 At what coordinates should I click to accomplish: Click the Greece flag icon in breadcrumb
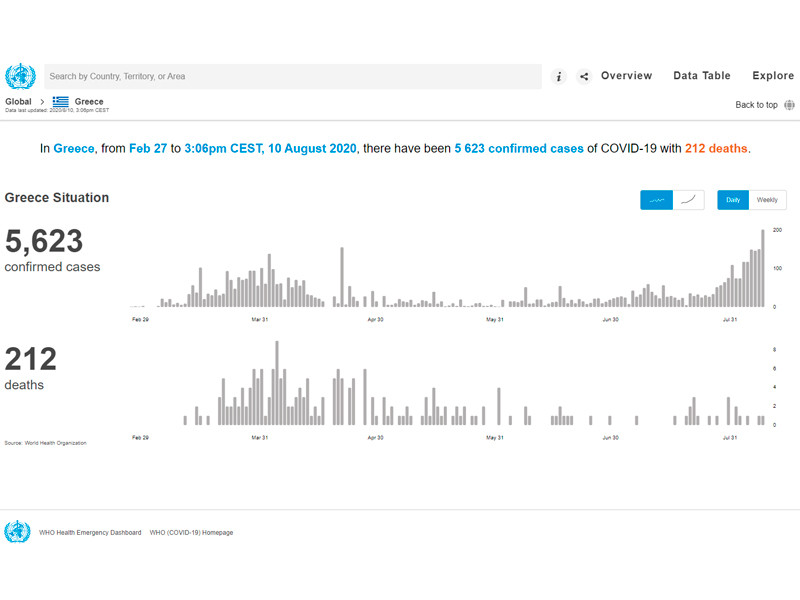pyautogui.click(x=61, y=102)
